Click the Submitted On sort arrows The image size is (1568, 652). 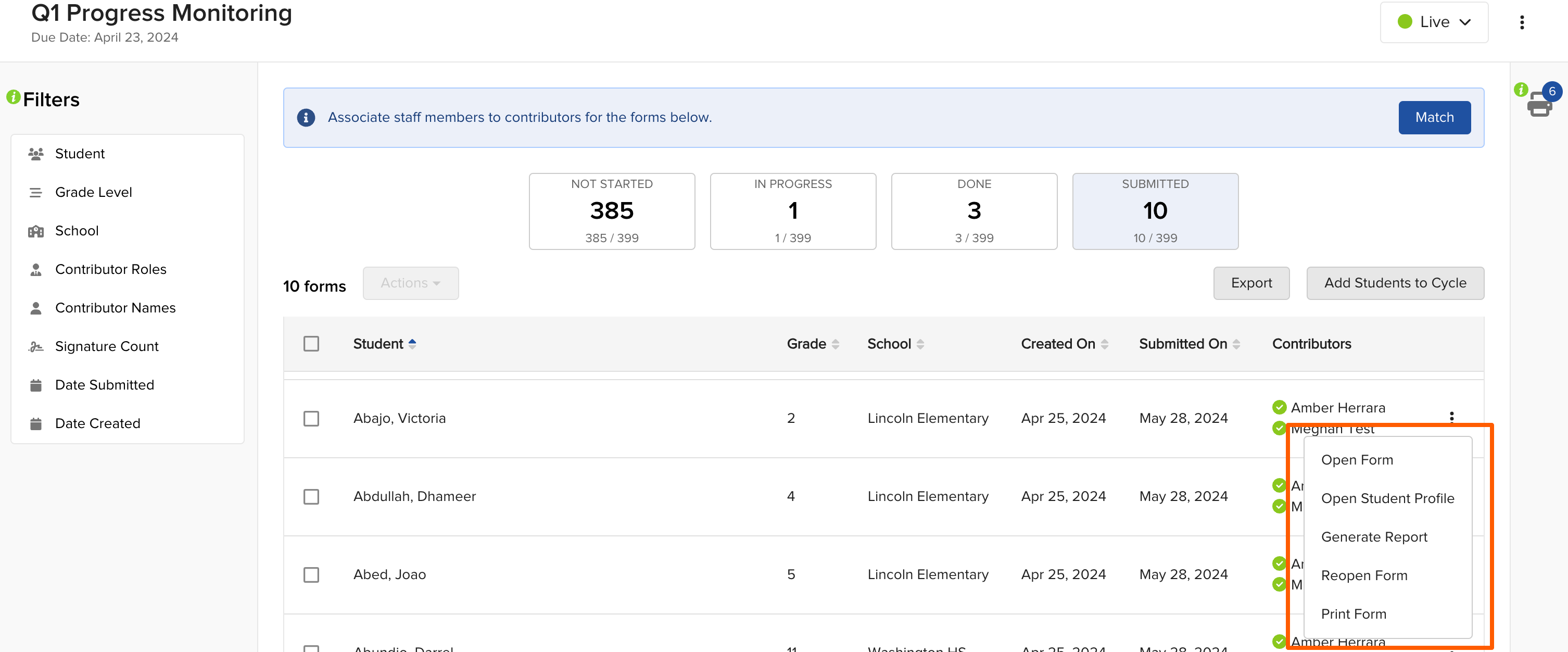(x=1236, y=345)
